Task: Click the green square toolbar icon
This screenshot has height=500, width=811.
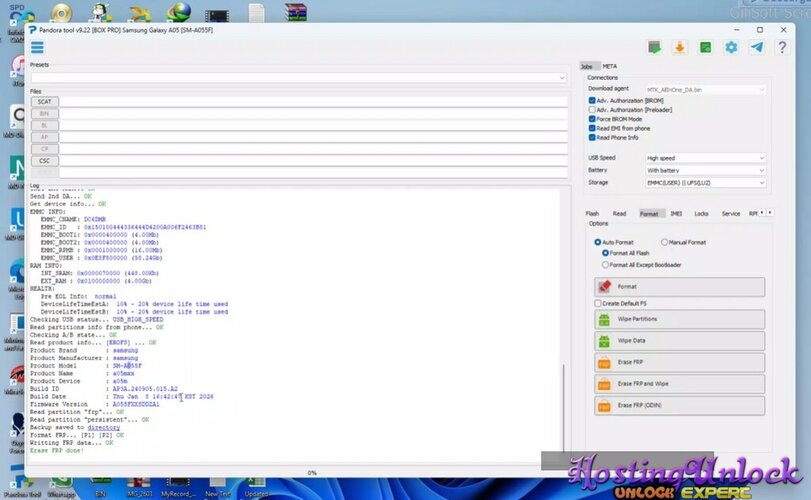Action: tap(706, 47)
